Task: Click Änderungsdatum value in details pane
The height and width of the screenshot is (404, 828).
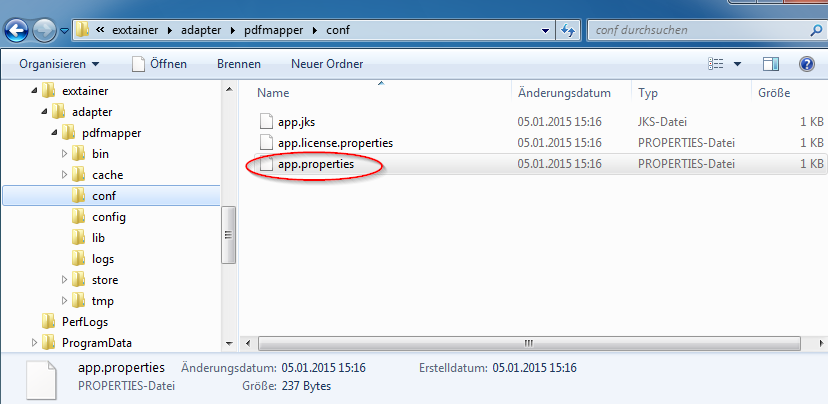Action: click(x=324, y=368)
